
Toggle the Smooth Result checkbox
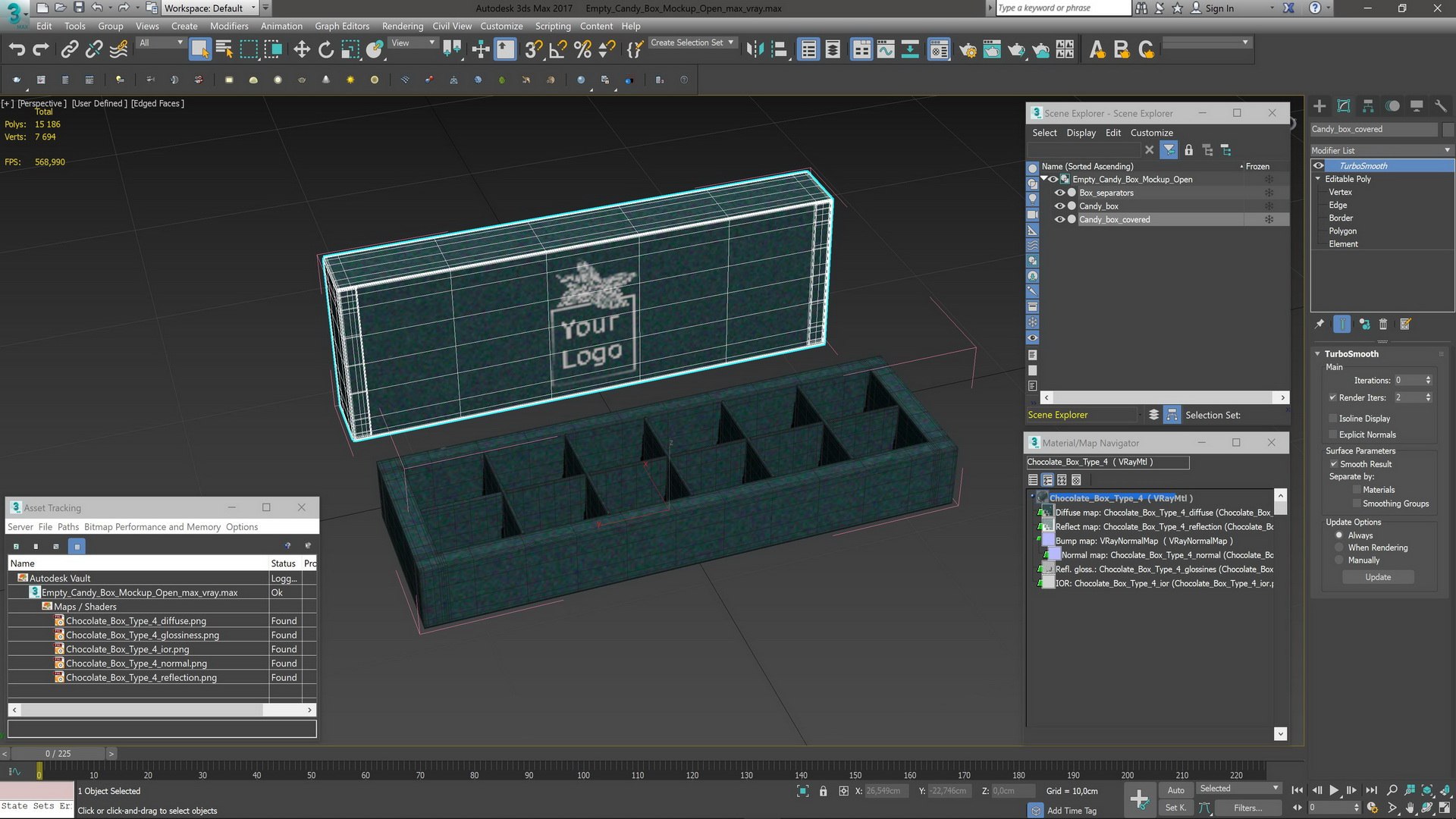(x=1333, y=464)
